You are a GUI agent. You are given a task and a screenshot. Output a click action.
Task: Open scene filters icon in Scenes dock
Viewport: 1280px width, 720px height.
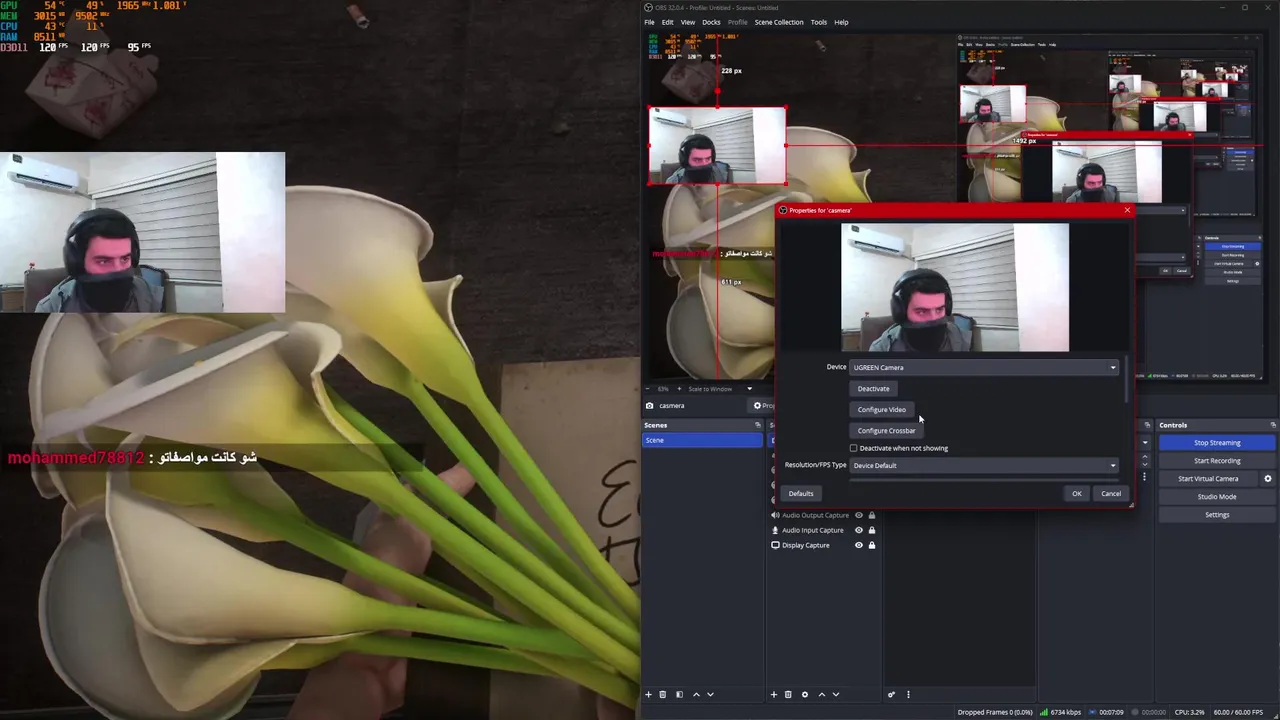point(679,694)
